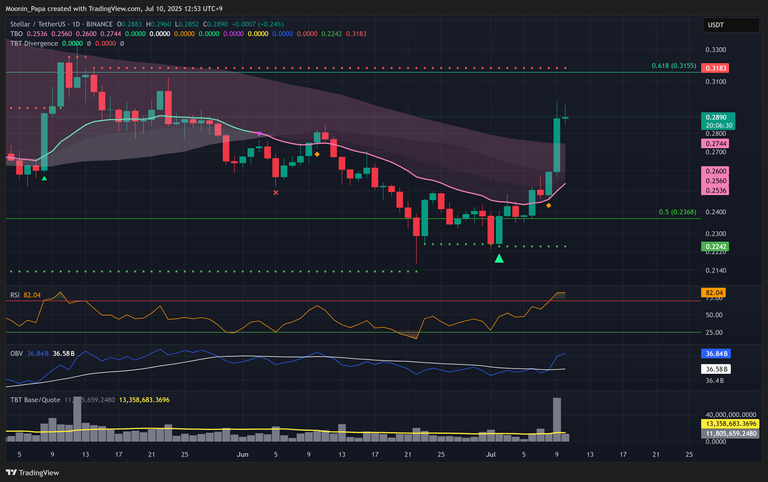Image resolution: width=768 pixels, height=482 pixels.
Task: Click the 25.00 level on the RSI axis
Action: 714,333
